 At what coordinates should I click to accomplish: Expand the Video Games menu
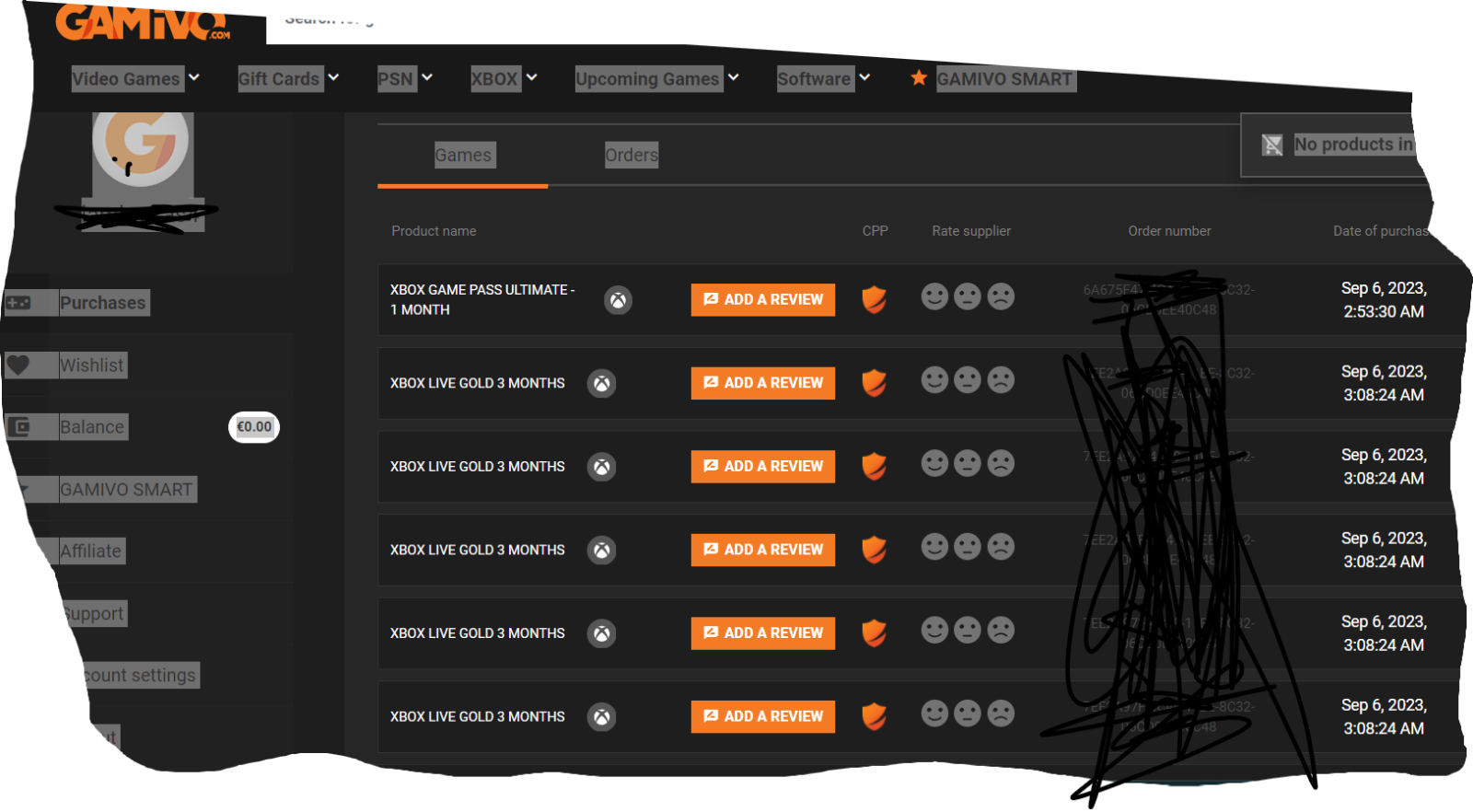pos(135,79)
